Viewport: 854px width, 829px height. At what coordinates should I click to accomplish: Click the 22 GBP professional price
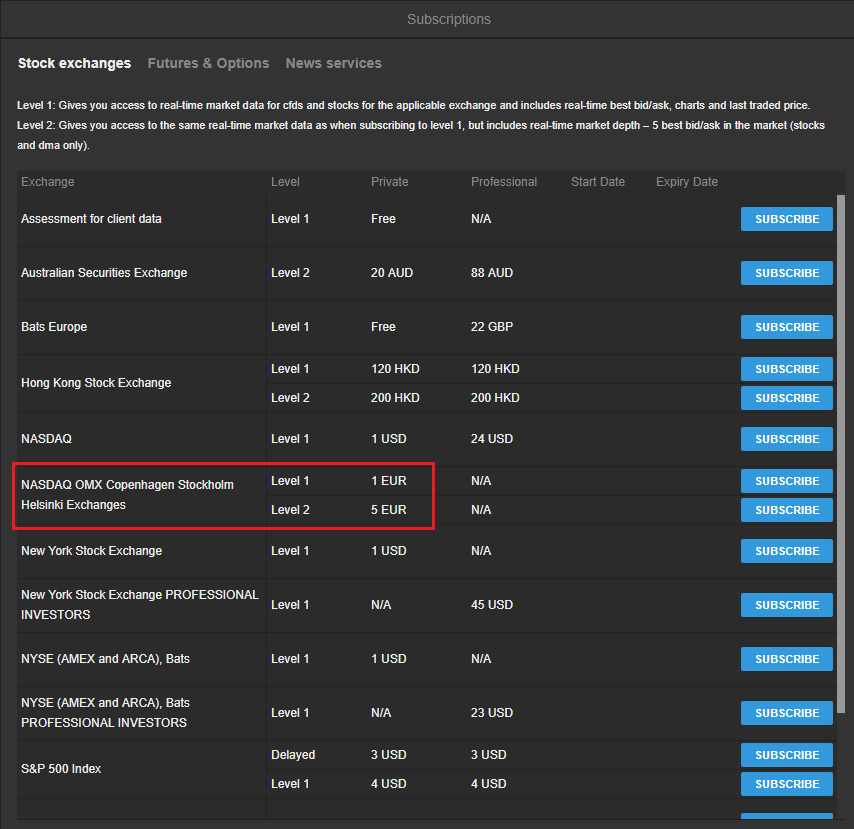pyautogui.click(x=492, y=327)
